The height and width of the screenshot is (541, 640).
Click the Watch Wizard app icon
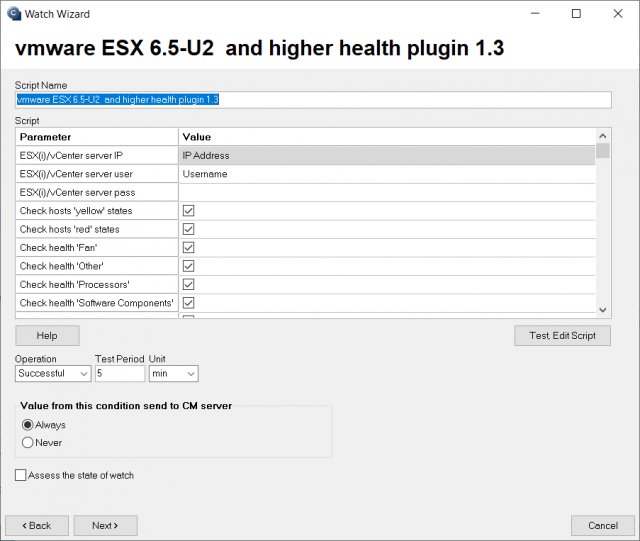(x=14, y=14)
